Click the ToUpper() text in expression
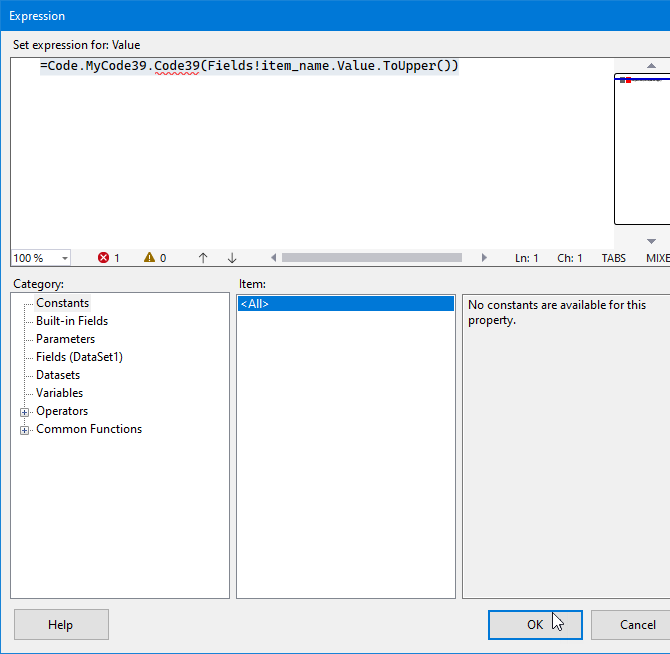Viewport: 670px width, 654px height. pyautogui.click(x=416, y=66)
